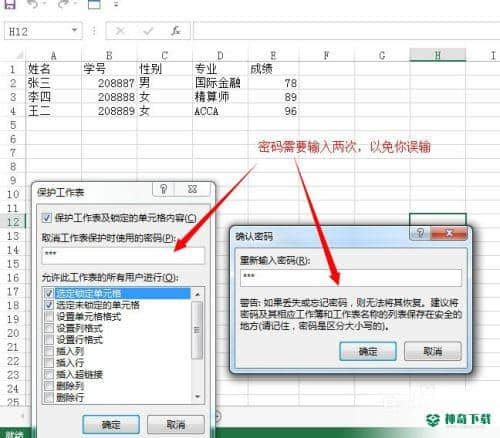Uncheck 选定未锁定的单元格 option
The width and height of the screenshot is (500, 438).
[x=49, y=305]
